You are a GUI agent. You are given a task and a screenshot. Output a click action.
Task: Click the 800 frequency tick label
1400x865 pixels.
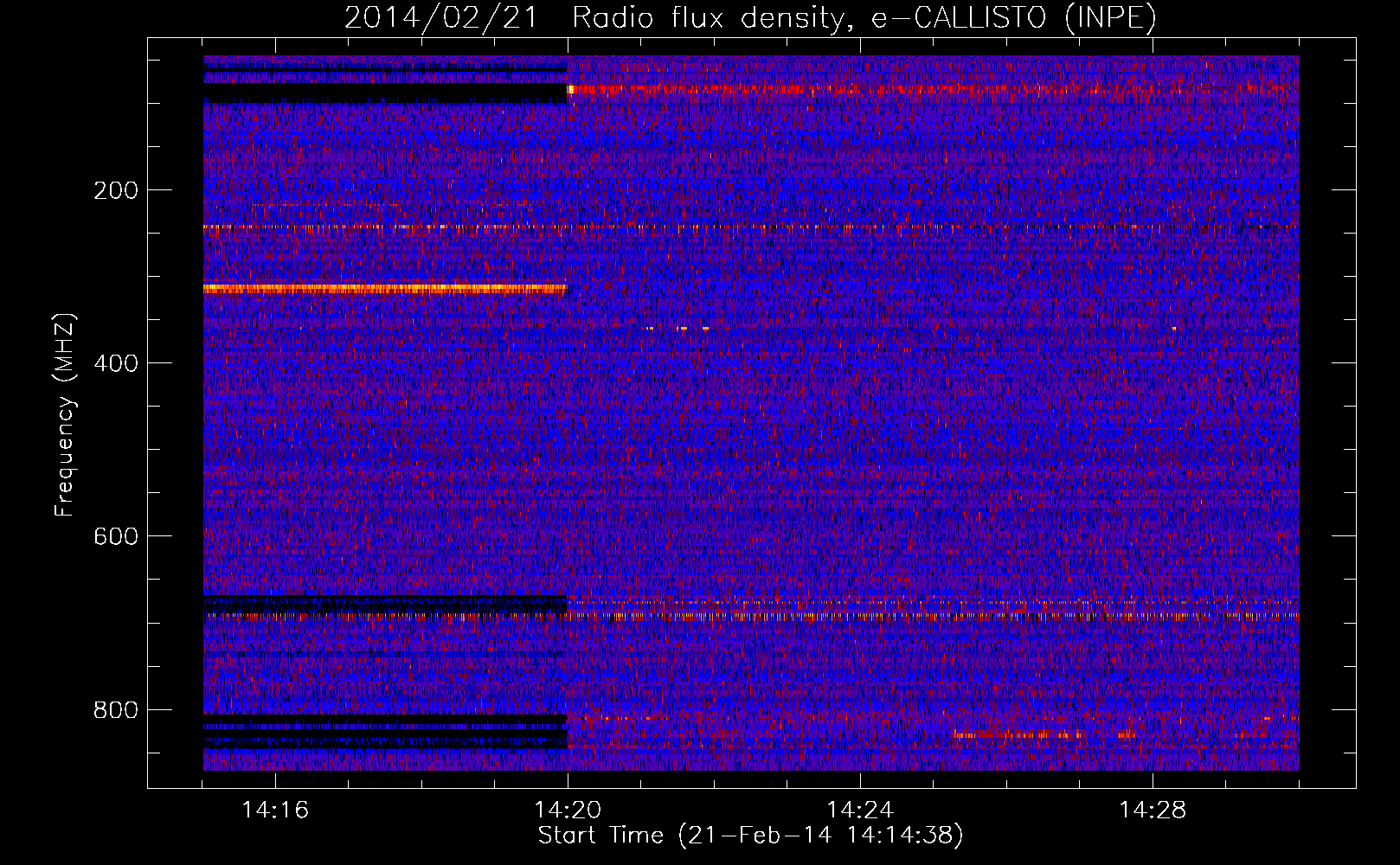[x=115, y=710]
